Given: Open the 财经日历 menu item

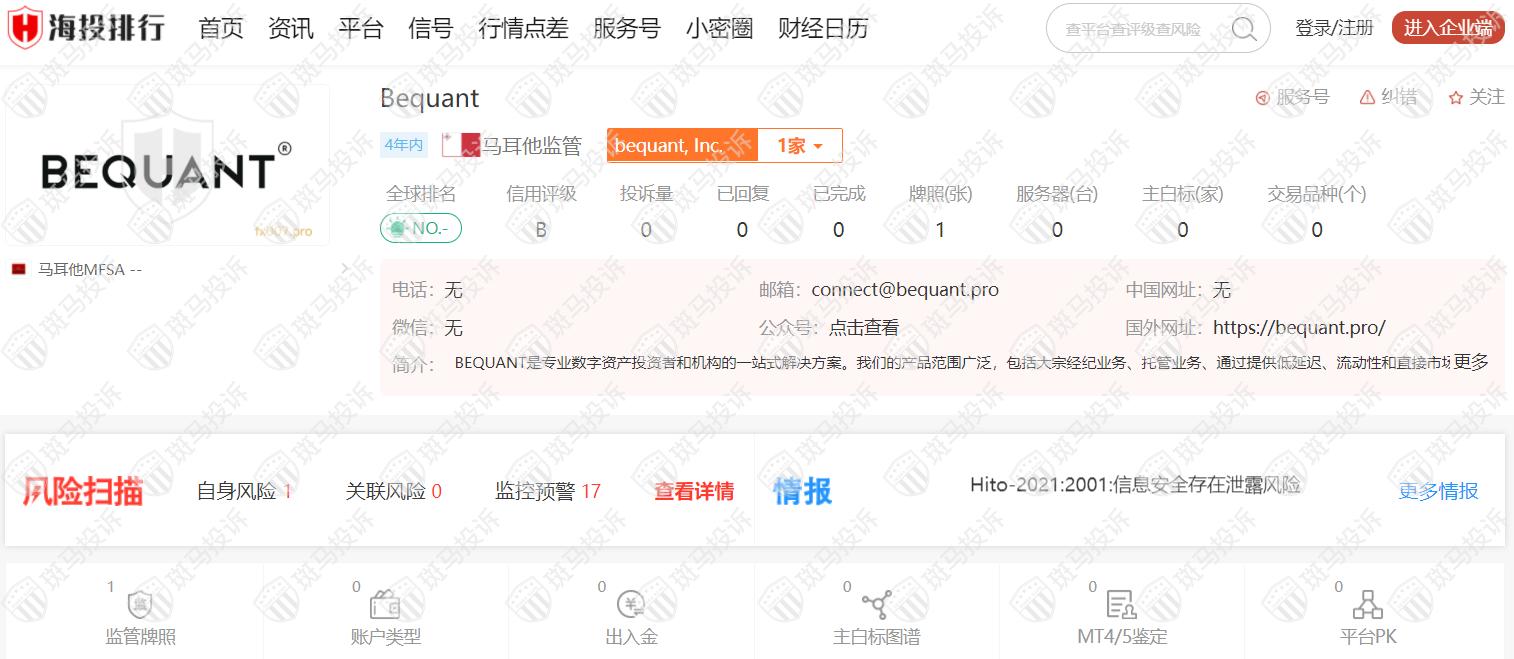Looking at the screenshot, I should coord(823,28).
